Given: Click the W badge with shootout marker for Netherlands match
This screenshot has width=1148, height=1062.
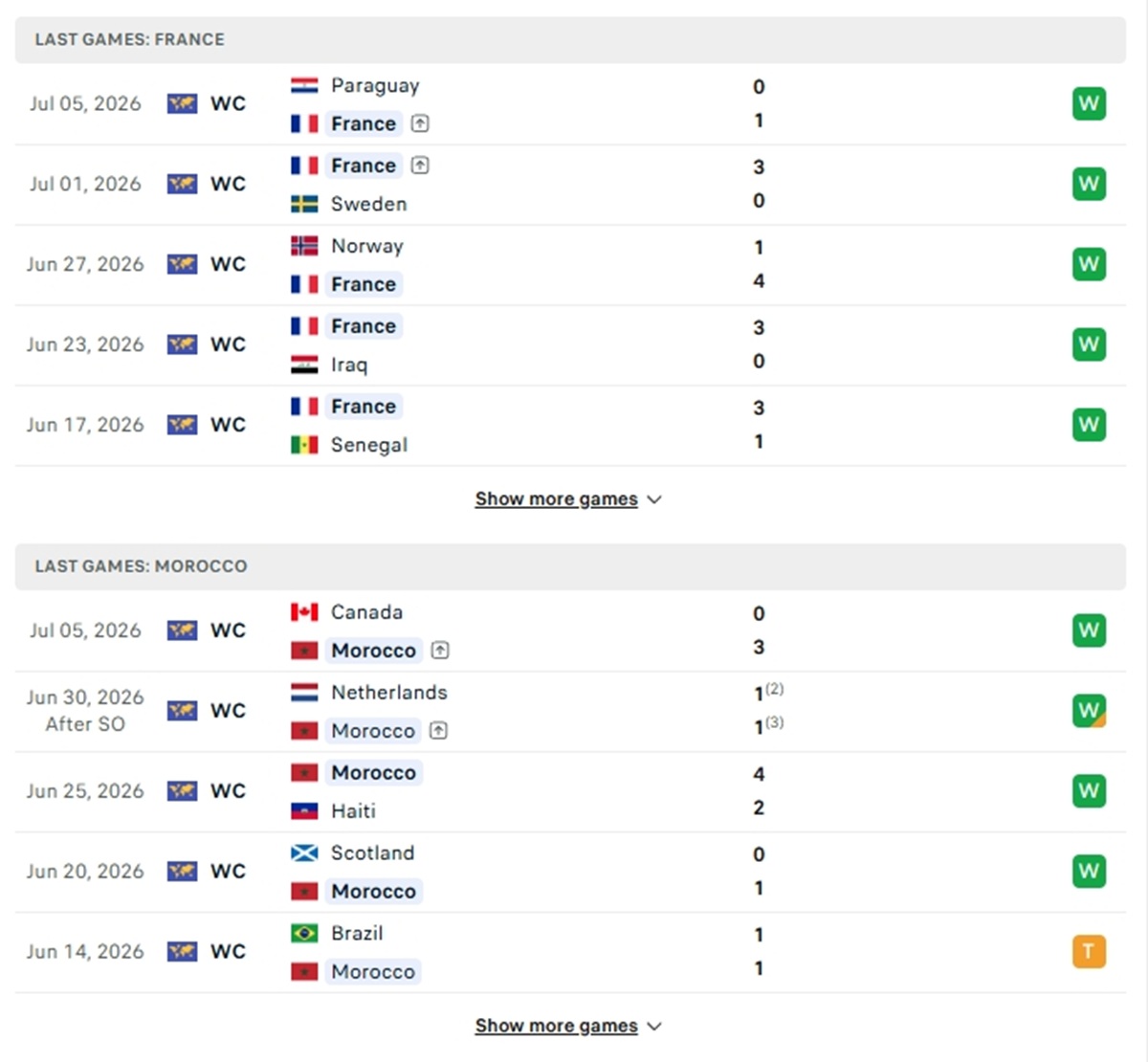Looking at the screenshot, I should click(x=1089, y=710).
